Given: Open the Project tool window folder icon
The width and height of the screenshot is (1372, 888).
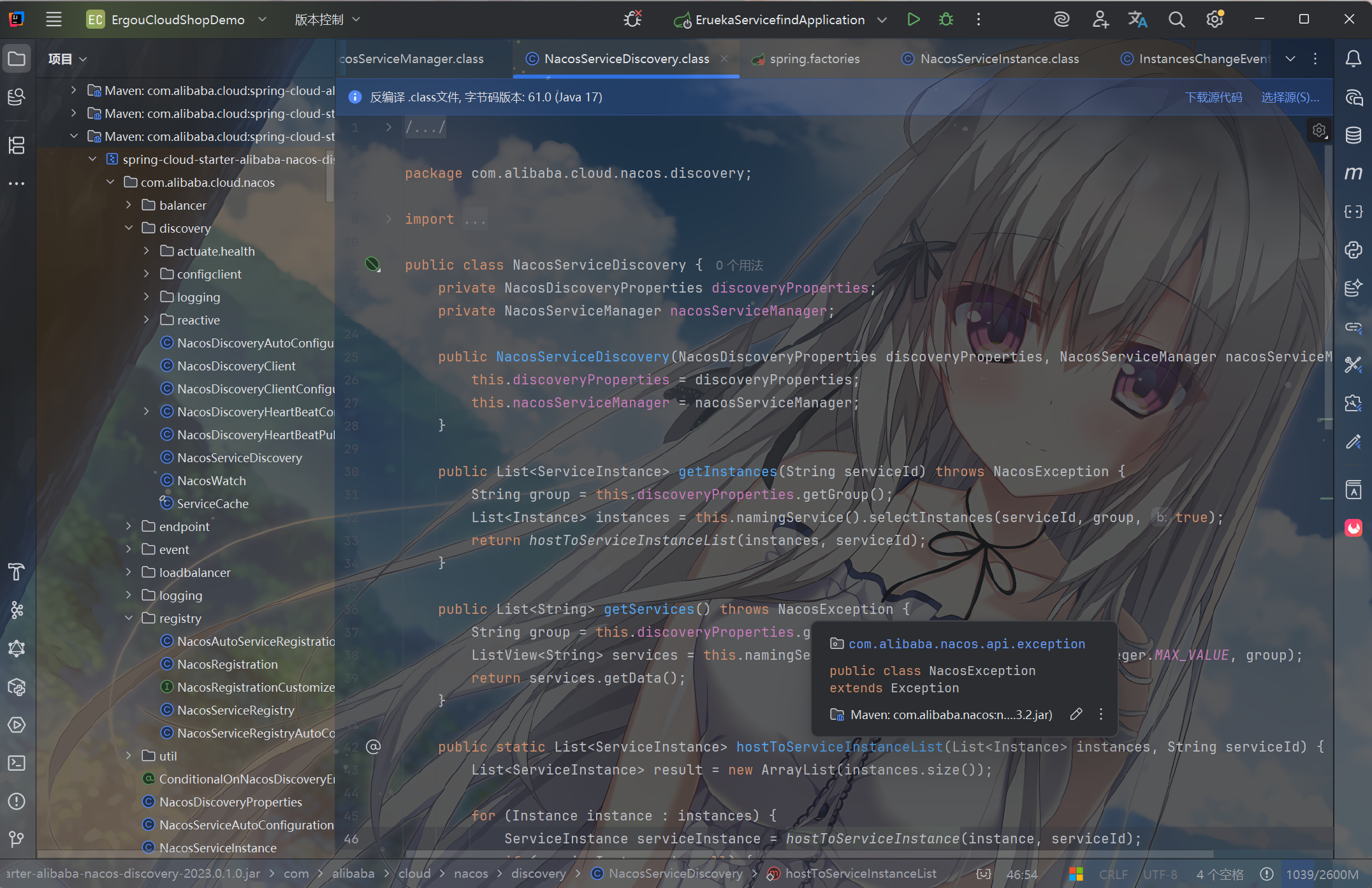Looking at the screenshot, I should pos(17,59).
